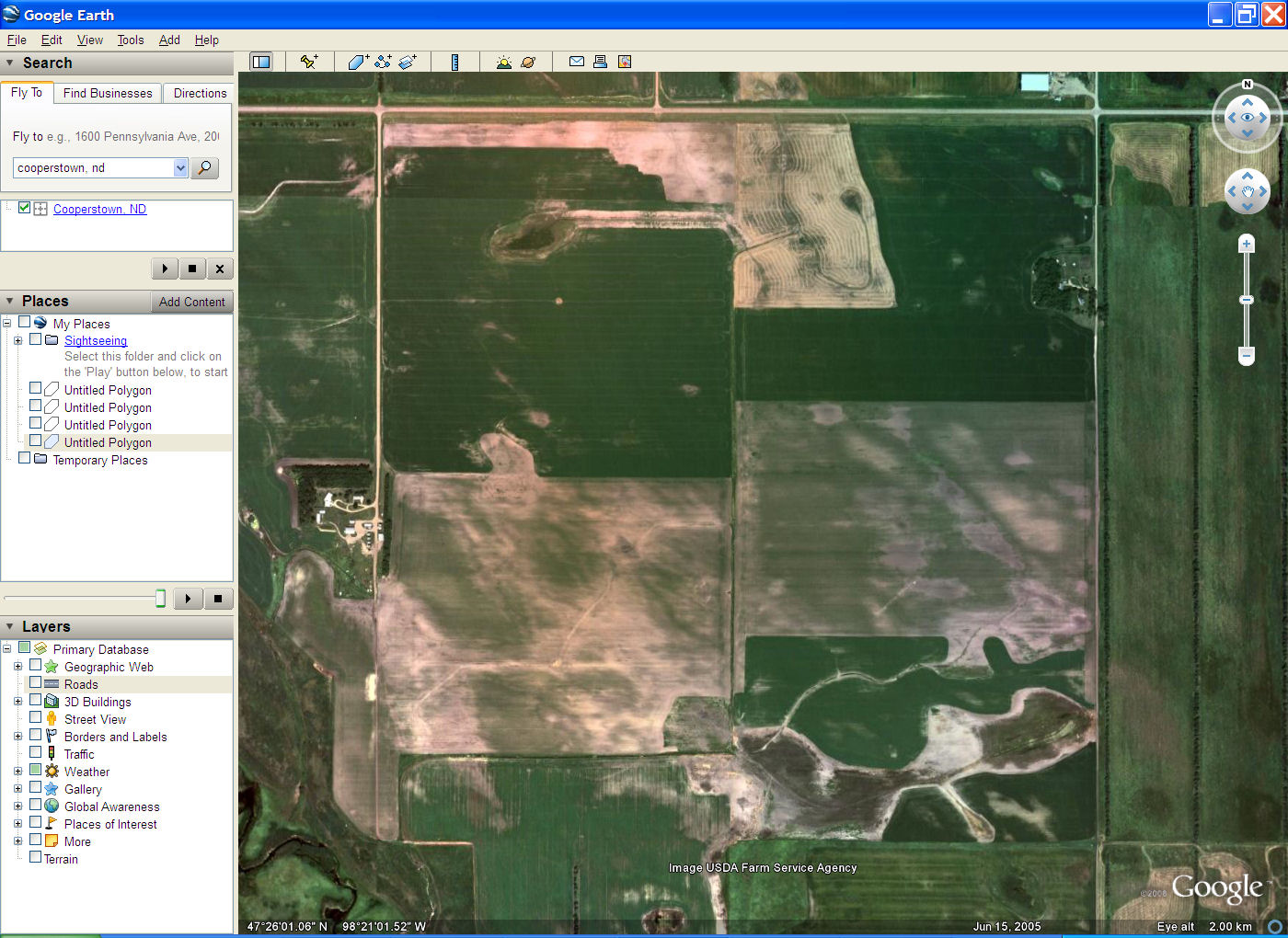Clear the search results with X button
The height and width of the screenshot is (938, 1288).
tap(220, 269)
